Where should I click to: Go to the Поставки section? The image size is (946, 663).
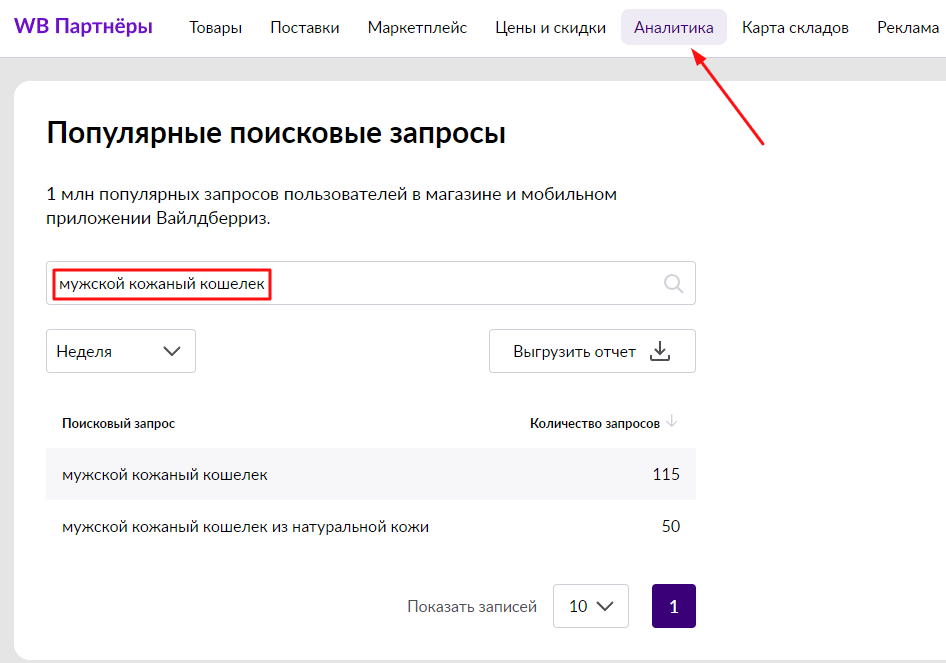(x=304, y=28)
